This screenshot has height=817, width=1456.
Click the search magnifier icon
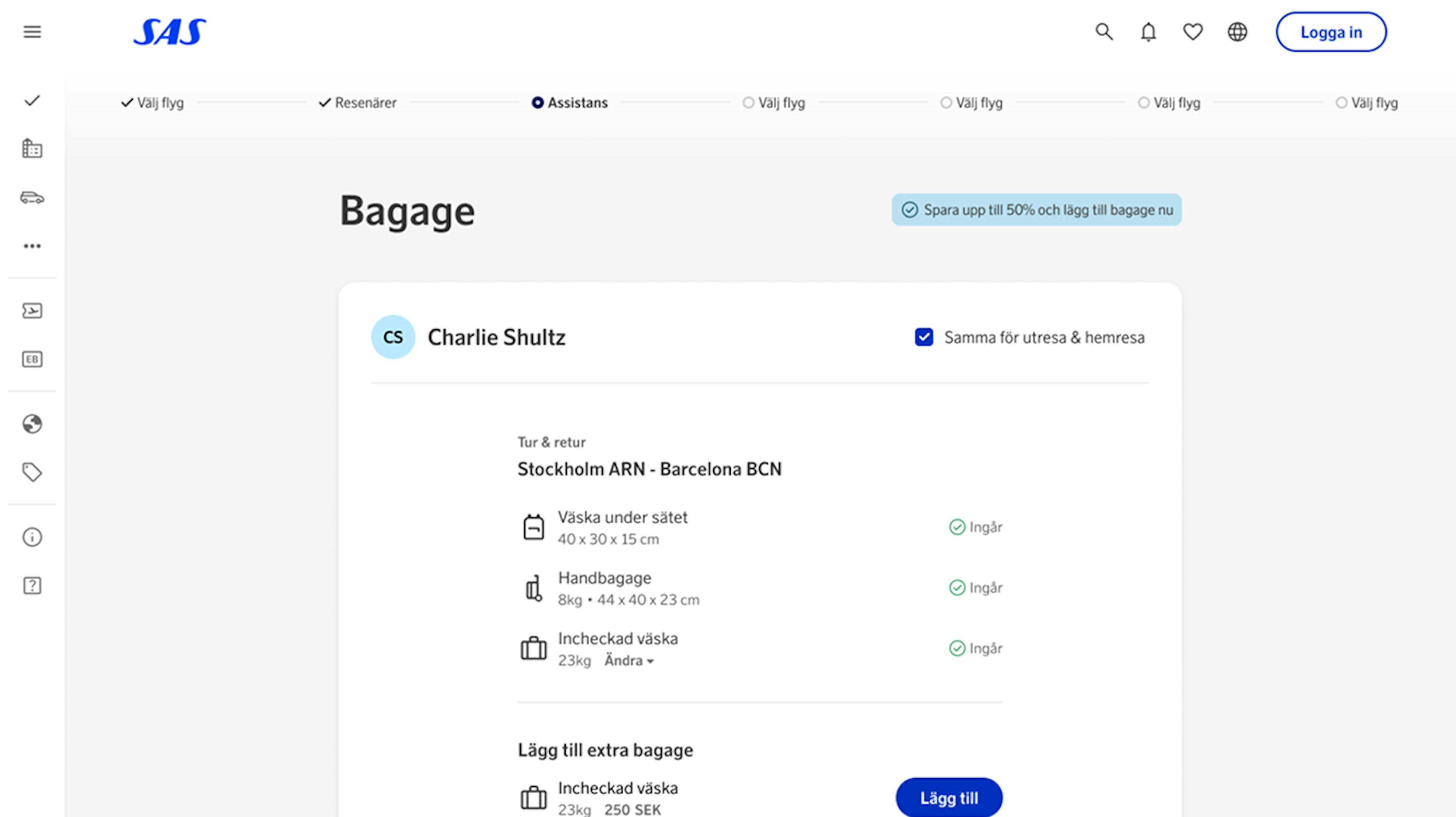pos(1104,31)
